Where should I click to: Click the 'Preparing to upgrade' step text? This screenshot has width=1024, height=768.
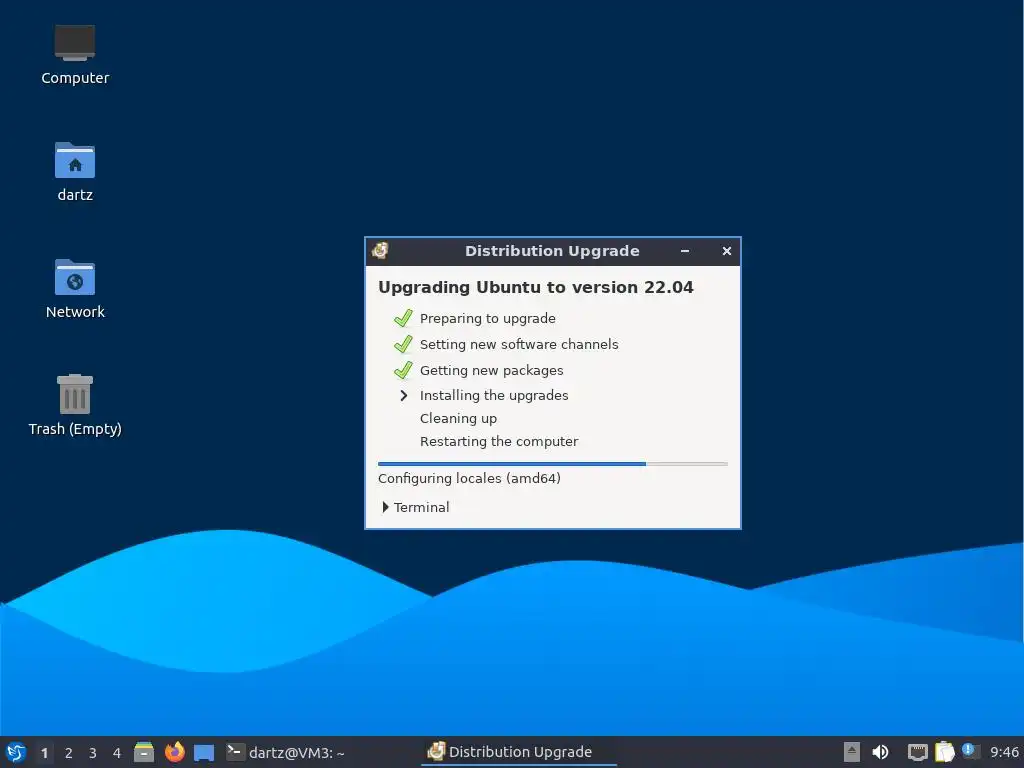[x=488, y=319]
